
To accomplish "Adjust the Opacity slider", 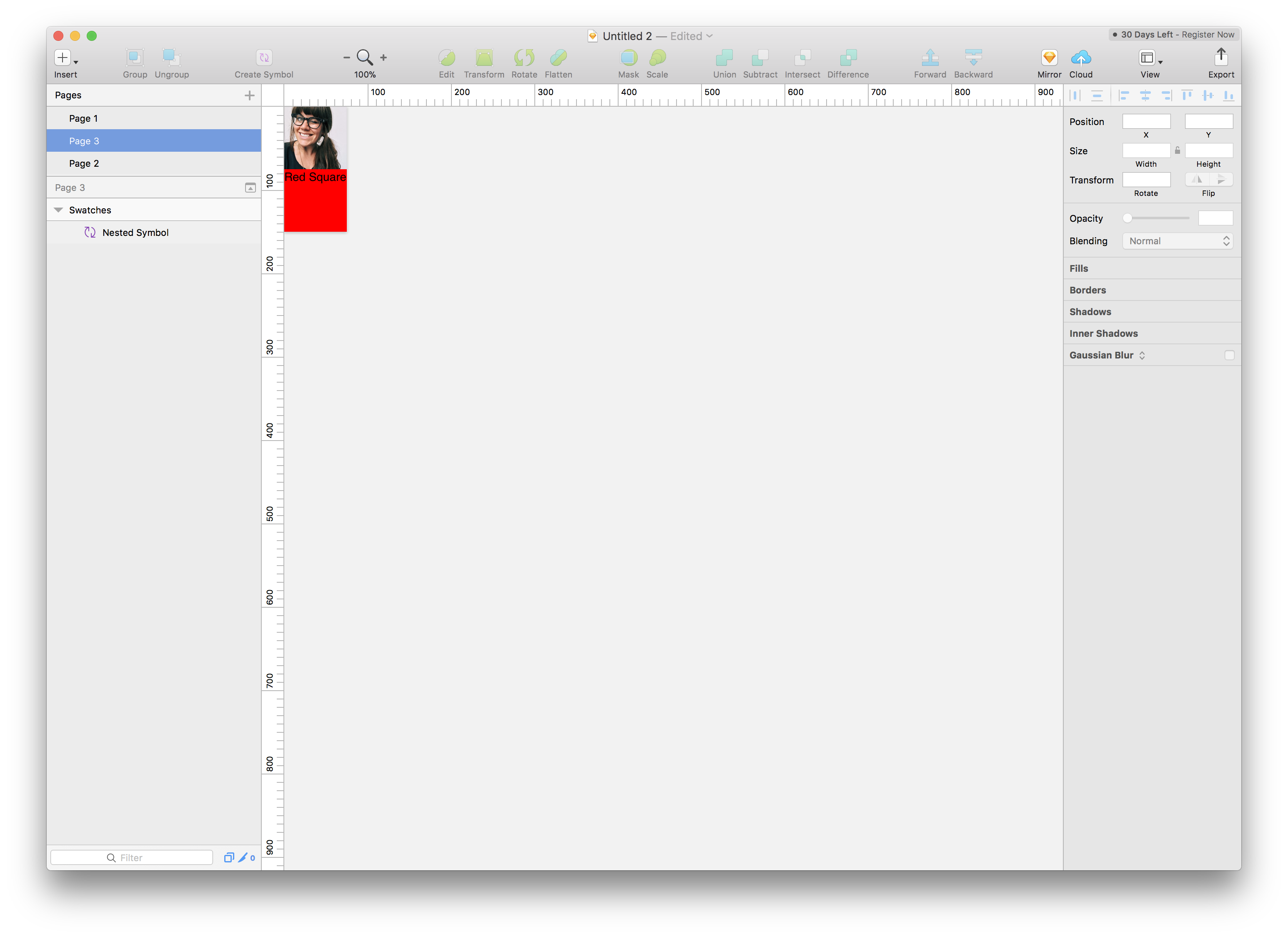I will (x=1156, y=218).
